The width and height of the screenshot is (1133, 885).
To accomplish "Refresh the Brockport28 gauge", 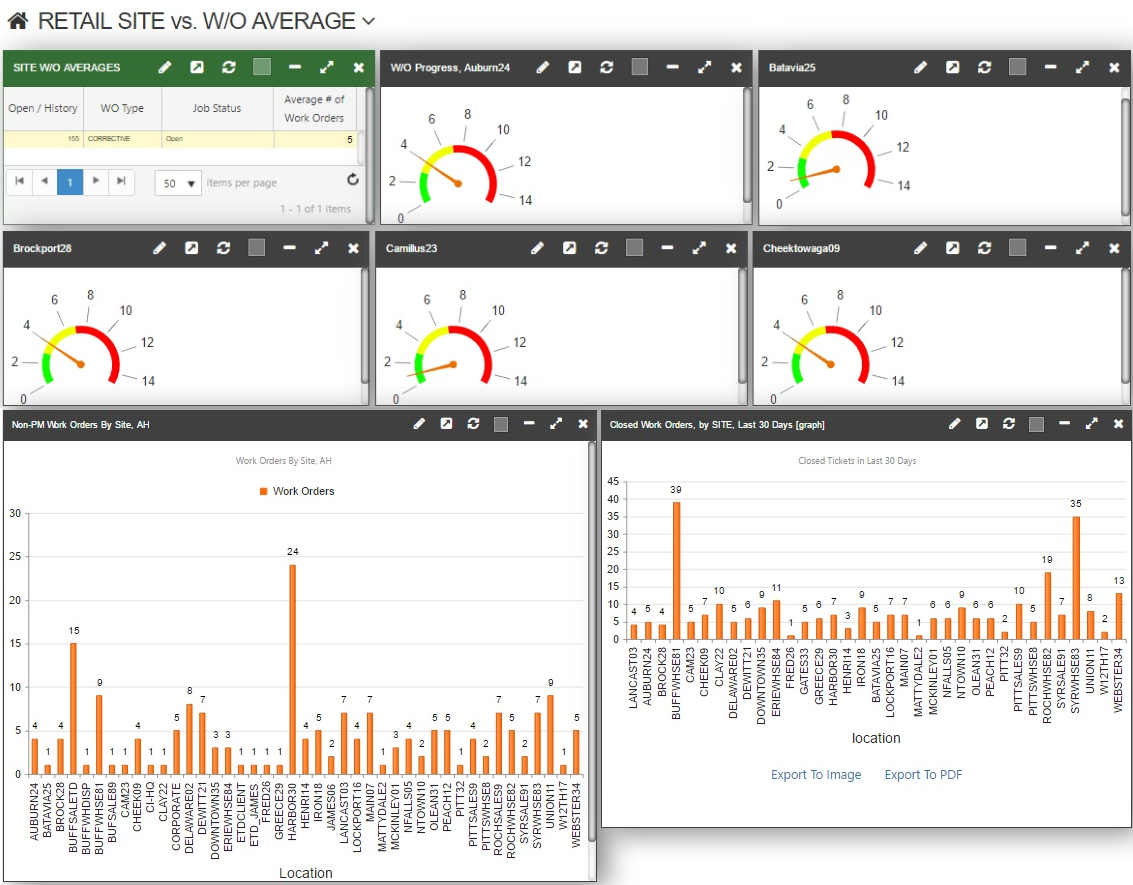I will point(224,248).
